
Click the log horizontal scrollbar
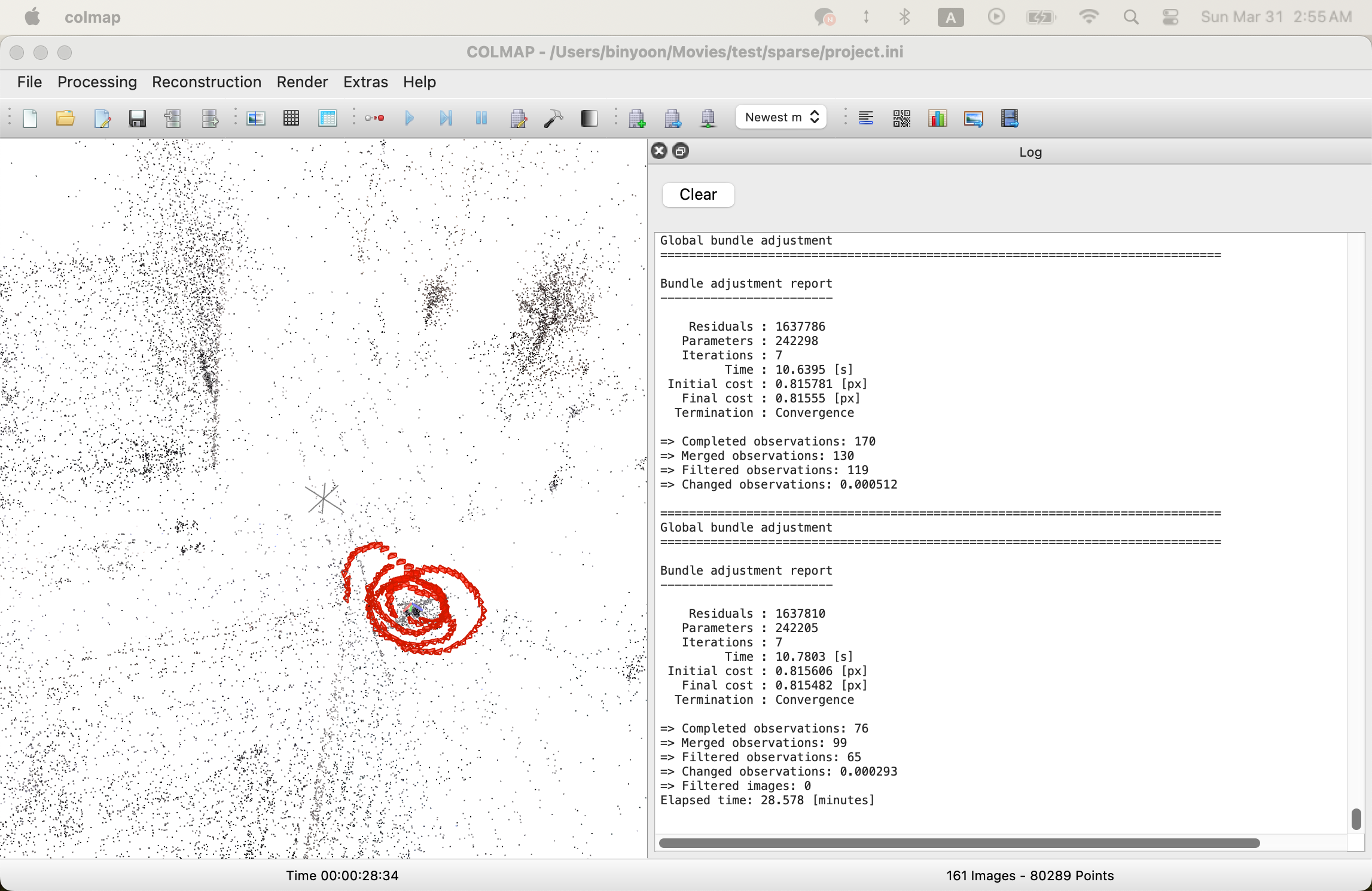(959, 843)
